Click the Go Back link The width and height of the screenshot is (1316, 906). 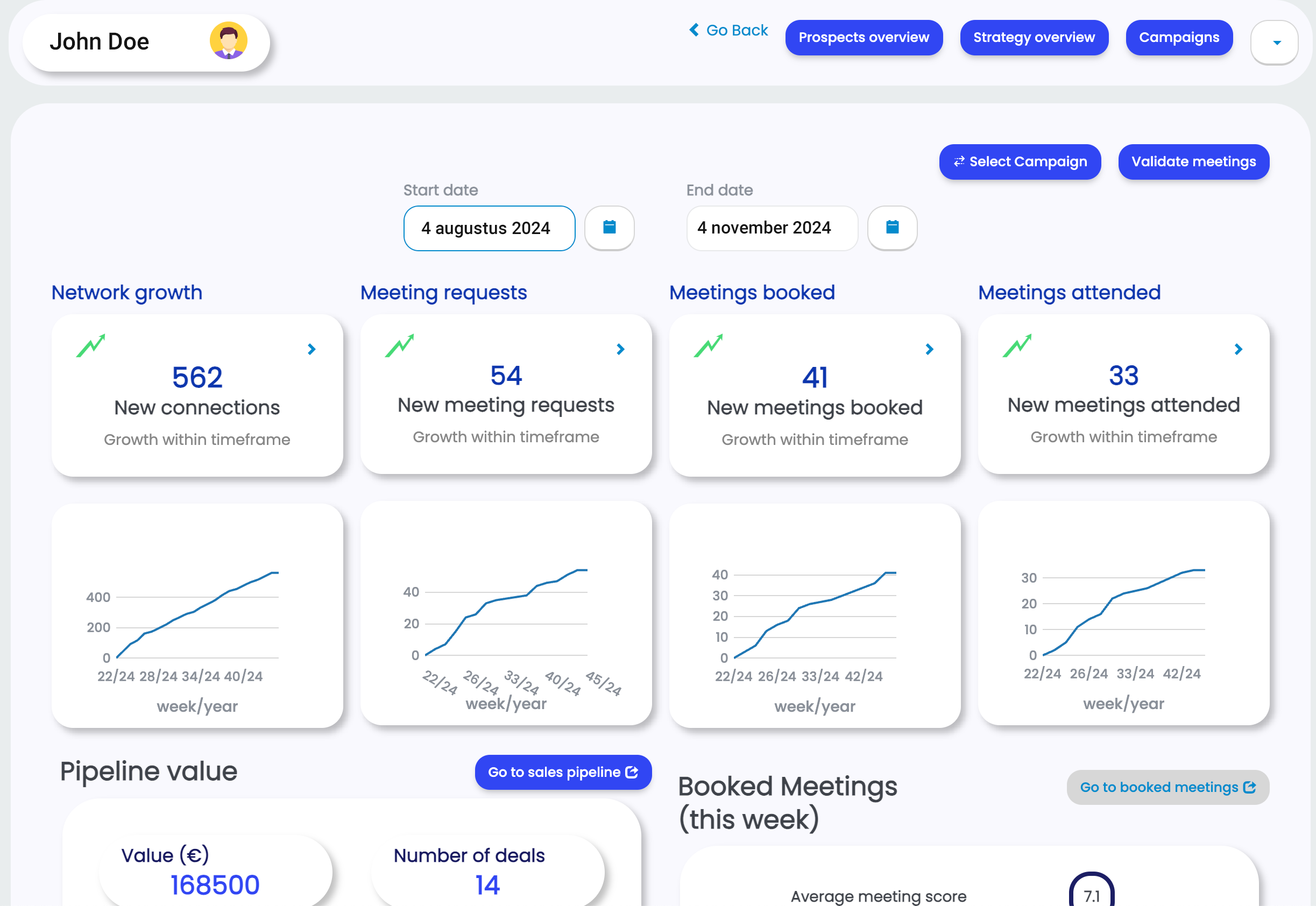coord(729,30)
